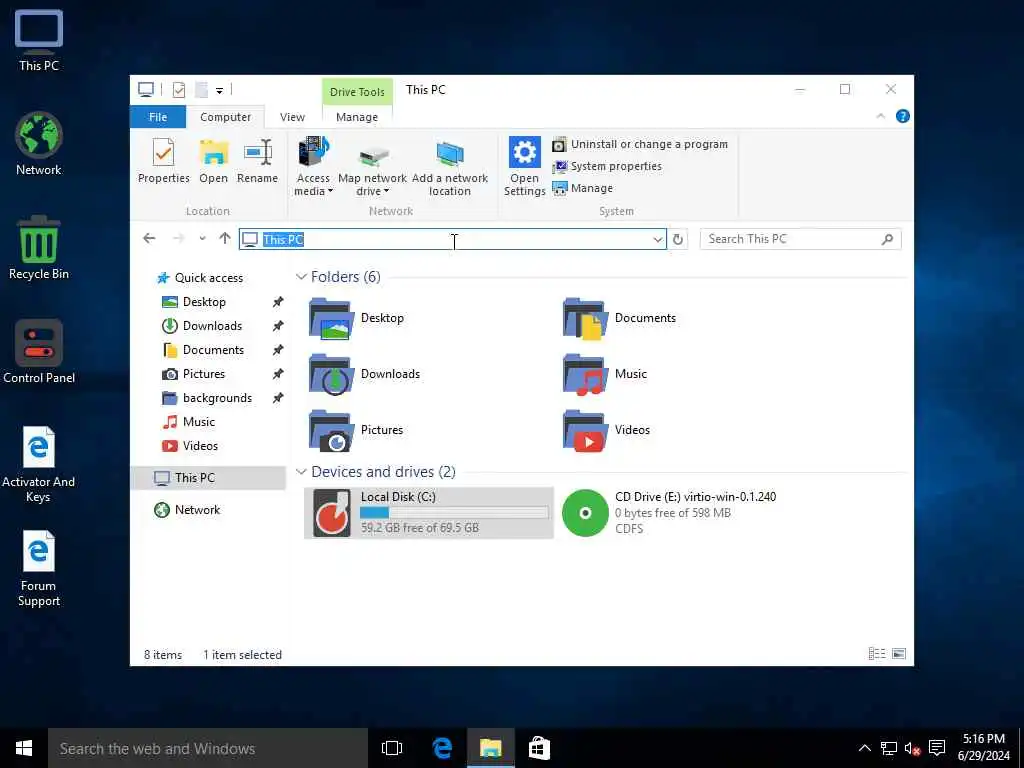The width and height of the screenshot is (1024, 768).
Task: Select the Videos folder in content area
Action: [606, 430]
